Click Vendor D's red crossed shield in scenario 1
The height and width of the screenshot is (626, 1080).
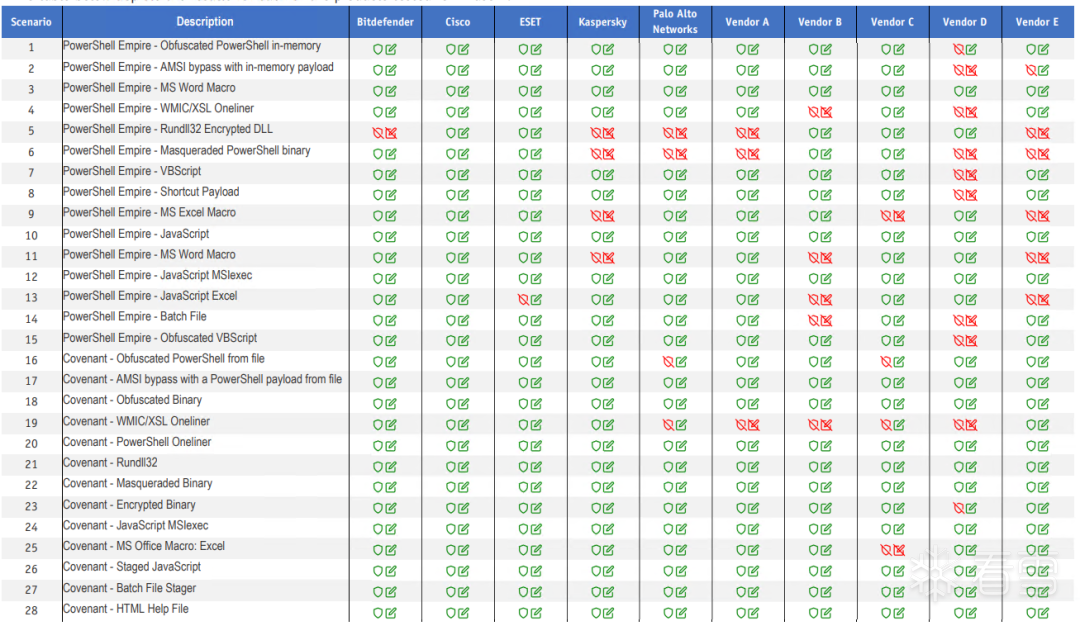coord(958,50)
